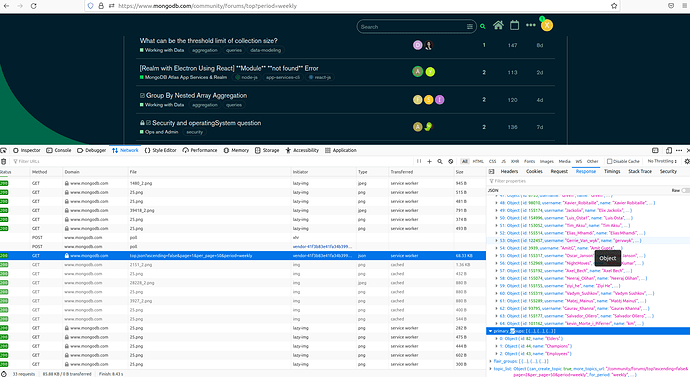Click the 'aggregation' tag on first topic
This screenshot has width=690, height=377.
point(205,50)
